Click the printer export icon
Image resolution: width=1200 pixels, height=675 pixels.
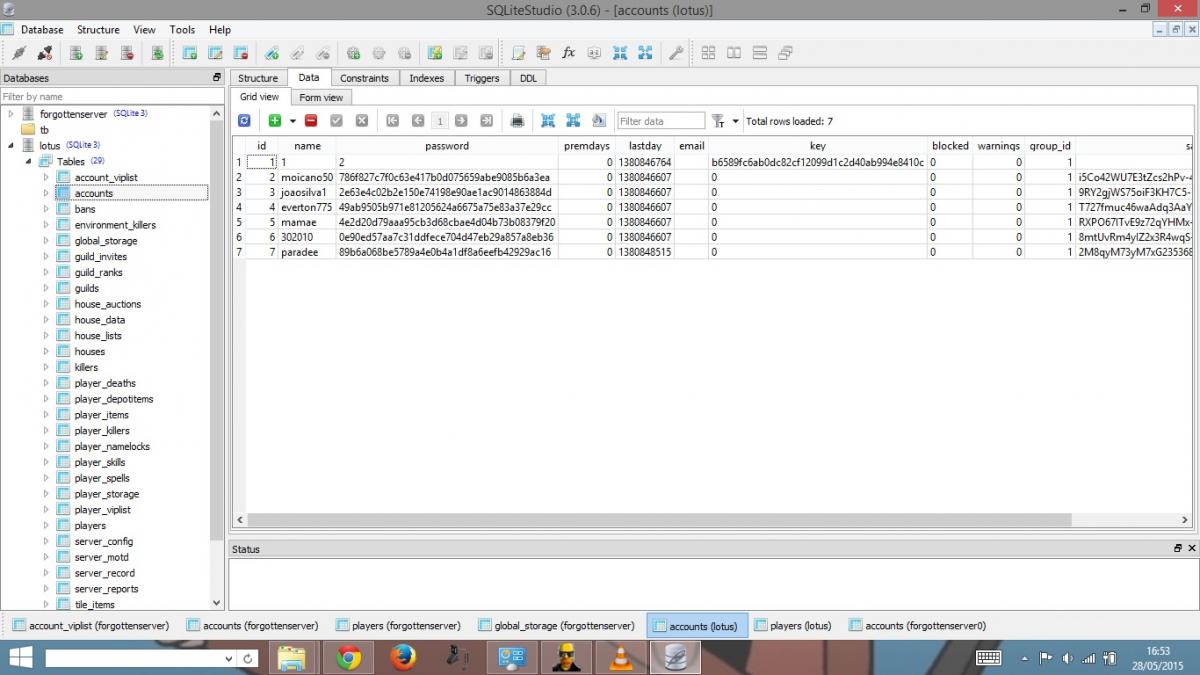[517, 121]
